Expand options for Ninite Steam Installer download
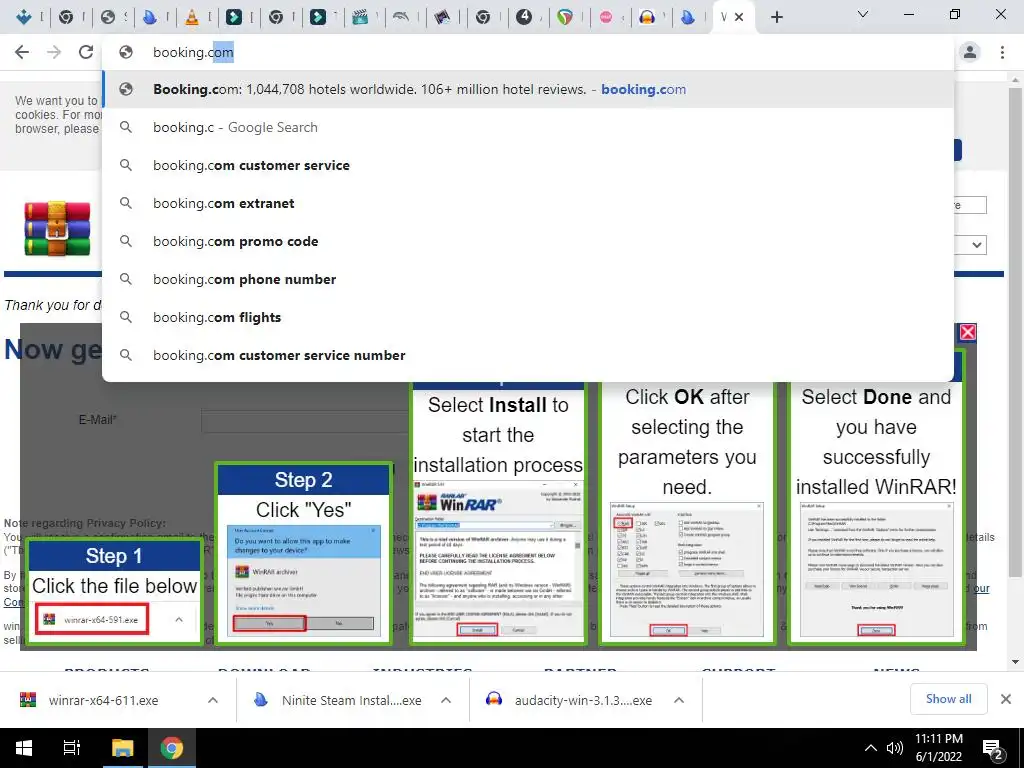This screenshot has width=1024, height=768. click(446, 700)
